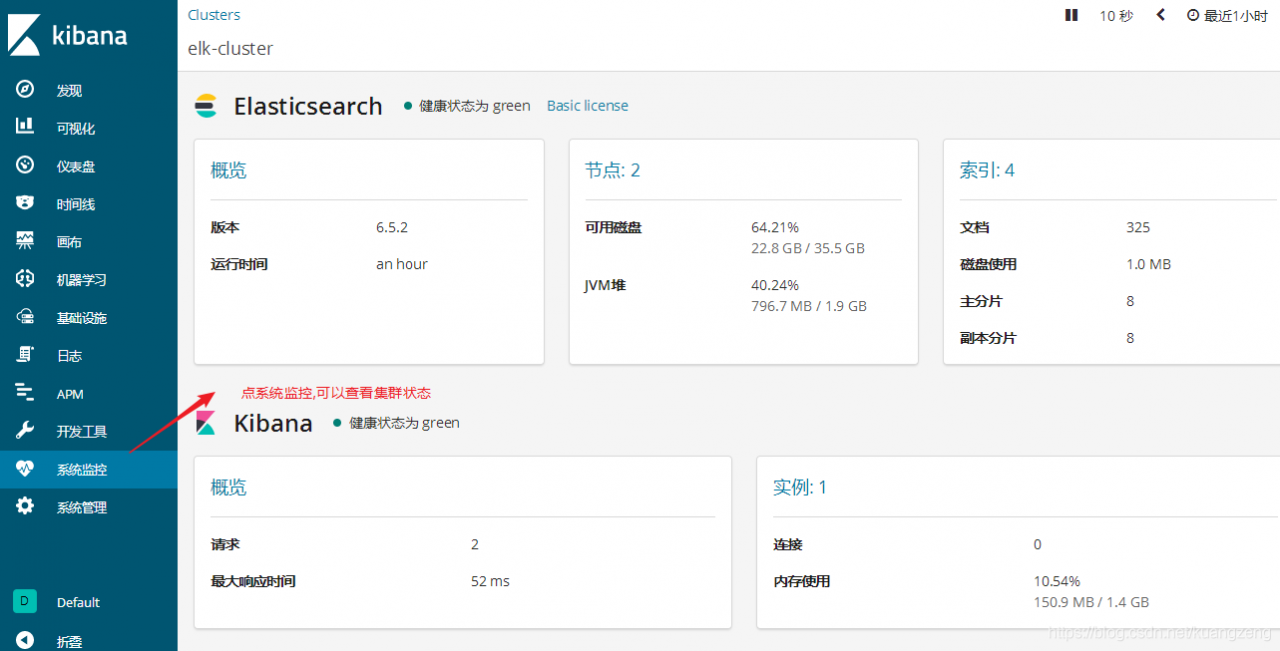This screenshot has height=651, width=1280.
Task: Click the 可用磁盘 label
Action: tap(612, 227)
